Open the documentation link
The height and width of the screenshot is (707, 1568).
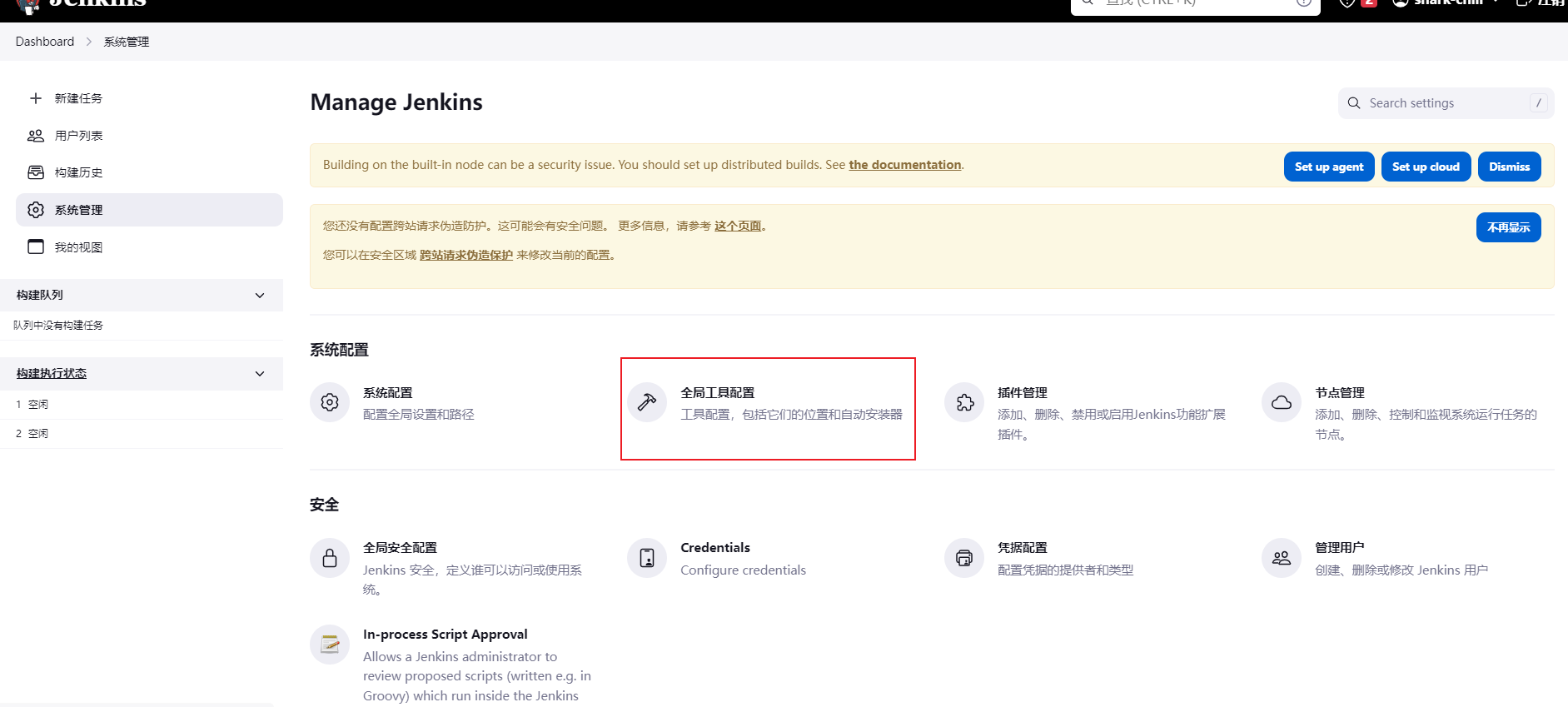coord(904,165)
